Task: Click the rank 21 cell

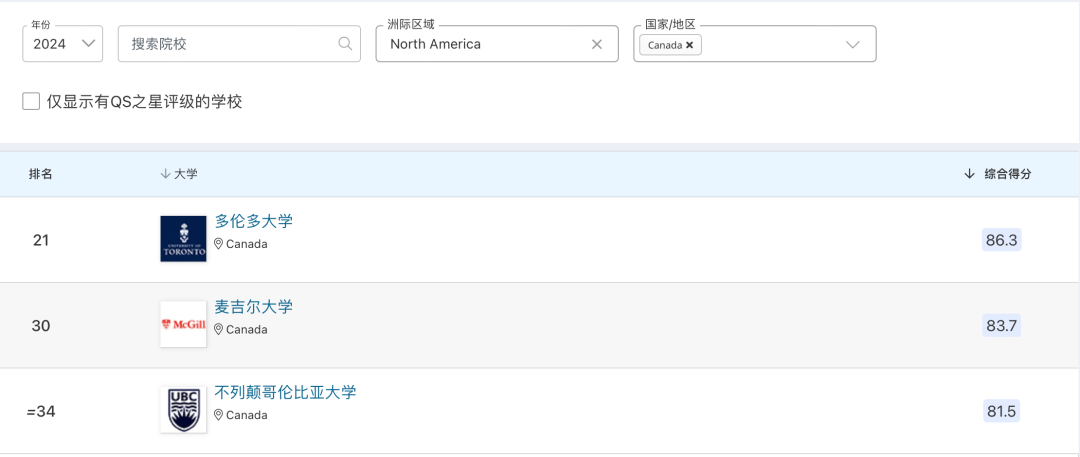Action: [41, 241]
